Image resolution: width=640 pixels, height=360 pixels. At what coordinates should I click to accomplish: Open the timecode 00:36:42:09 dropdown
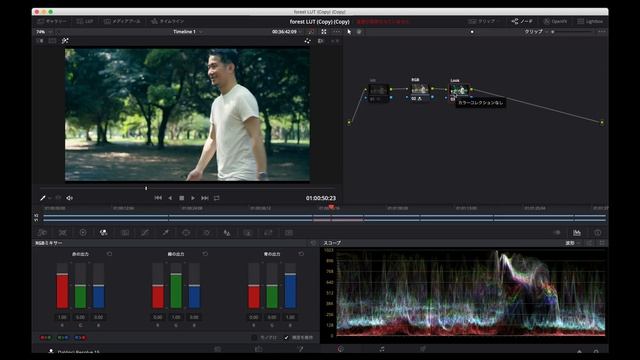(x=287, y=31)
